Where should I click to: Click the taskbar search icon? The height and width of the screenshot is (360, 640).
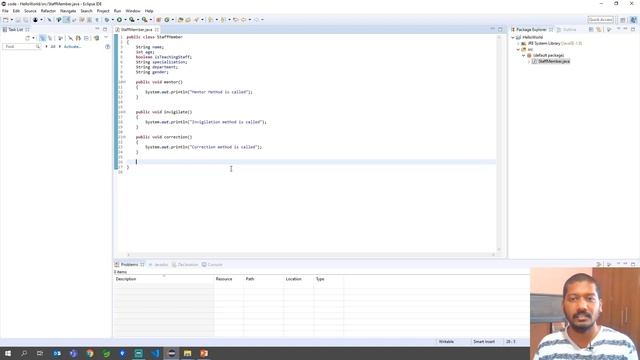pos(24,353)
